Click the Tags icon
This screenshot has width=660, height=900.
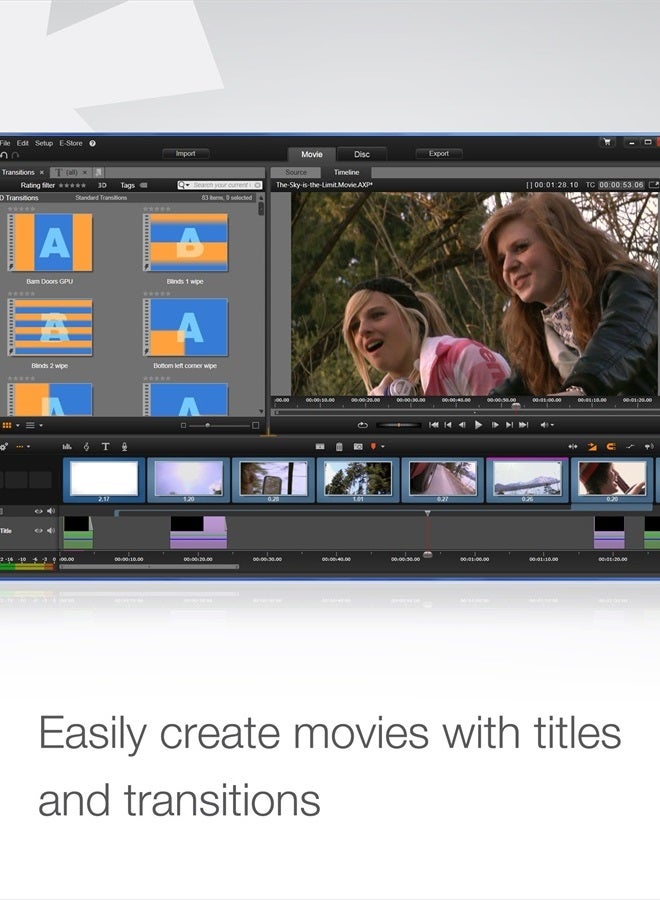[x=143, y=185]
